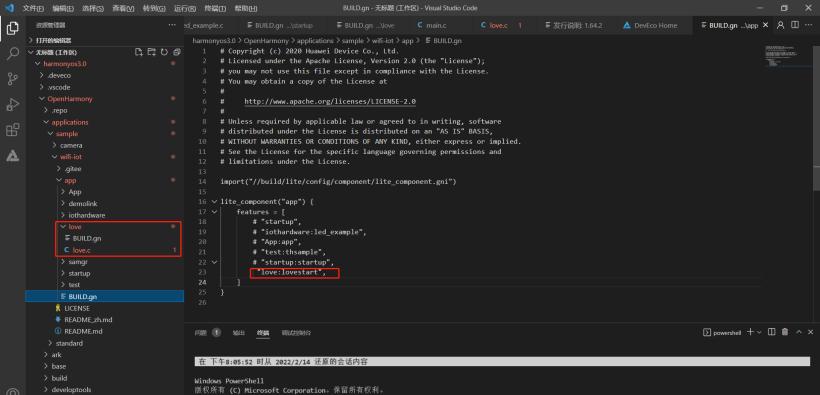This screenshot has width=820, height=395.
Task: Open the View menu
Action: (x=123, y=8)
